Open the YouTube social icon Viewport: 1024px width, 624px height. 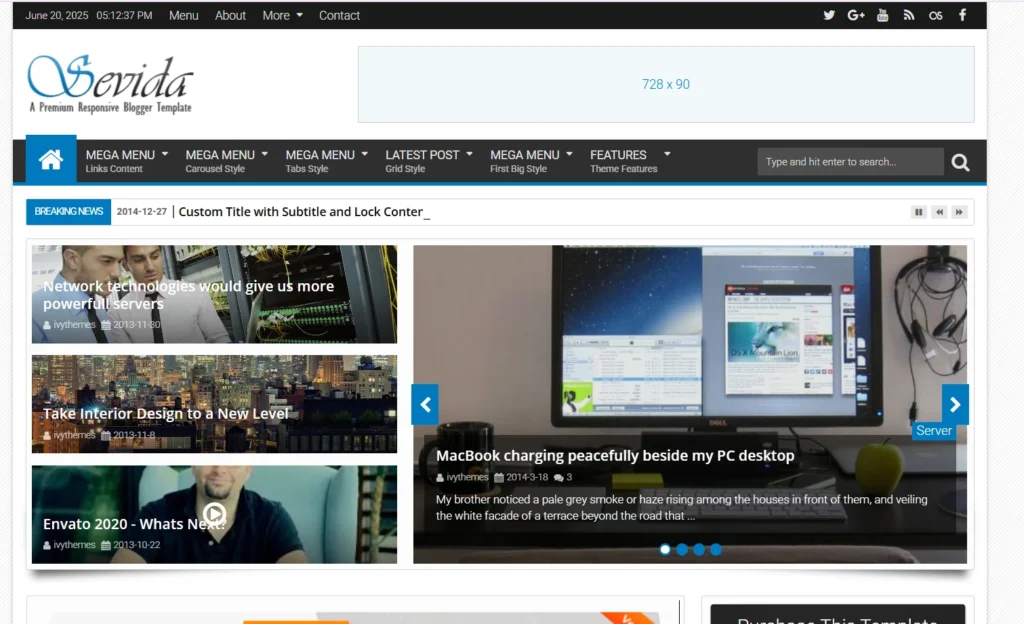883,15
